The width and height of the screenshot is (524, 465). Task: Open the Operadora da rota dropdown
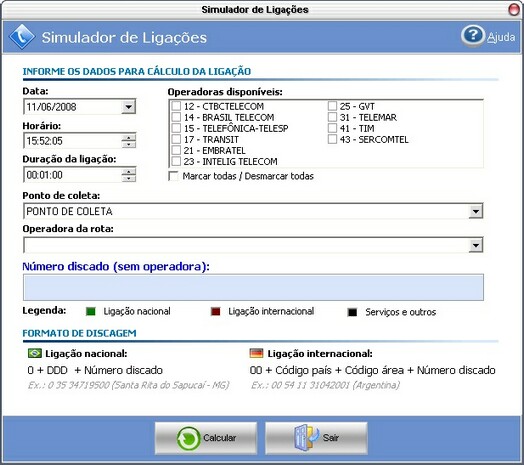point(476,245)
